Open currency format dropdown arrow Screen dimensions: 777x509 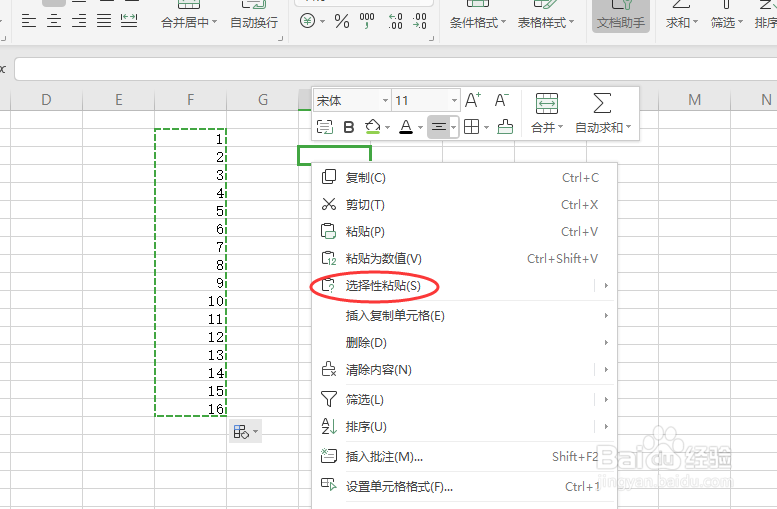click(x=323, y=22)
